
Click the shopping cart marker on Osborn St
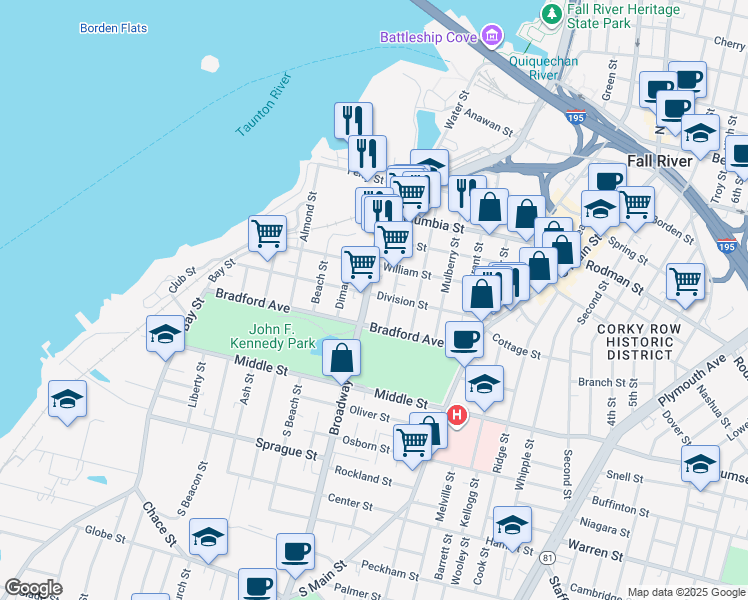click(412, 442)
